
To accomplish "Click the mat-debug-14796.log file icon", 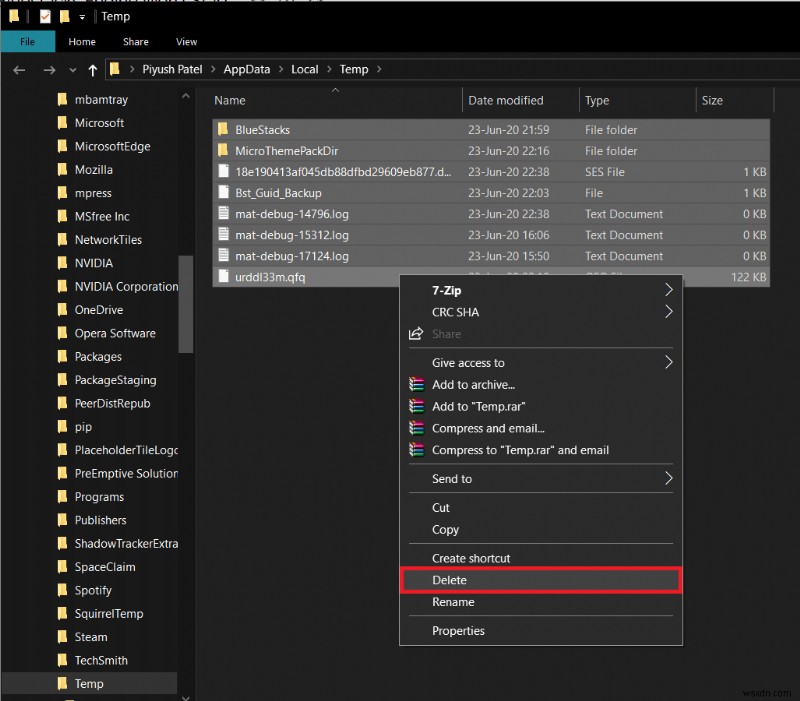I will click(x=223, y=214).
